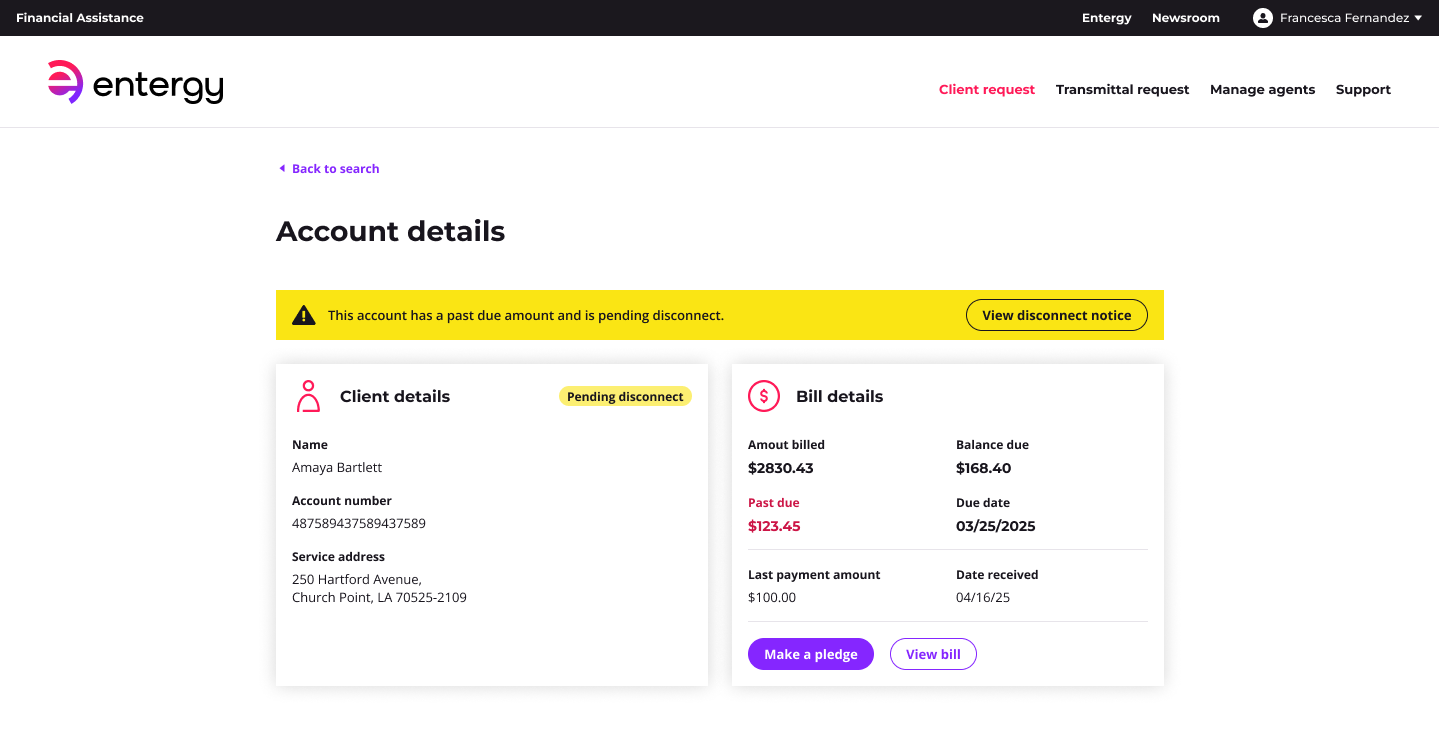Click Financial Assistance in top bar

[x=80, y=18]
